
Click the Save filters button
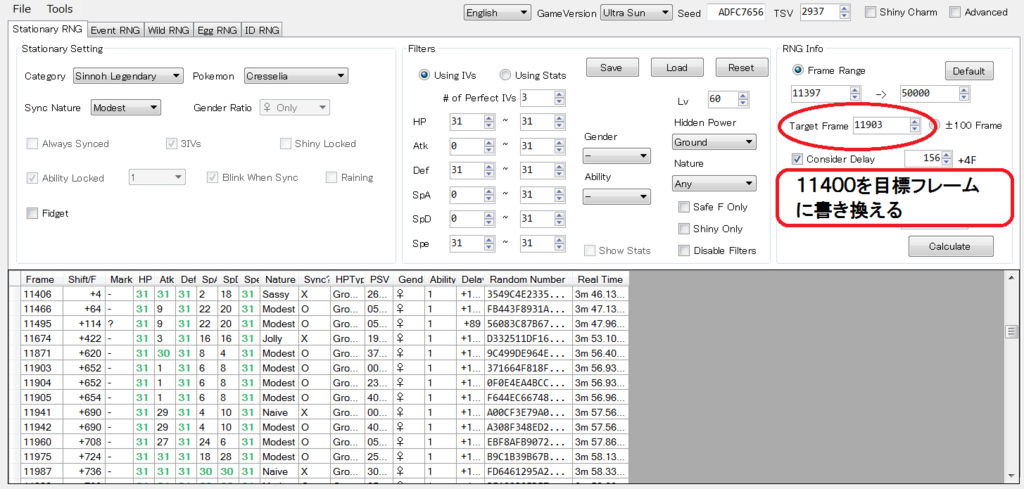pos(611,68)
